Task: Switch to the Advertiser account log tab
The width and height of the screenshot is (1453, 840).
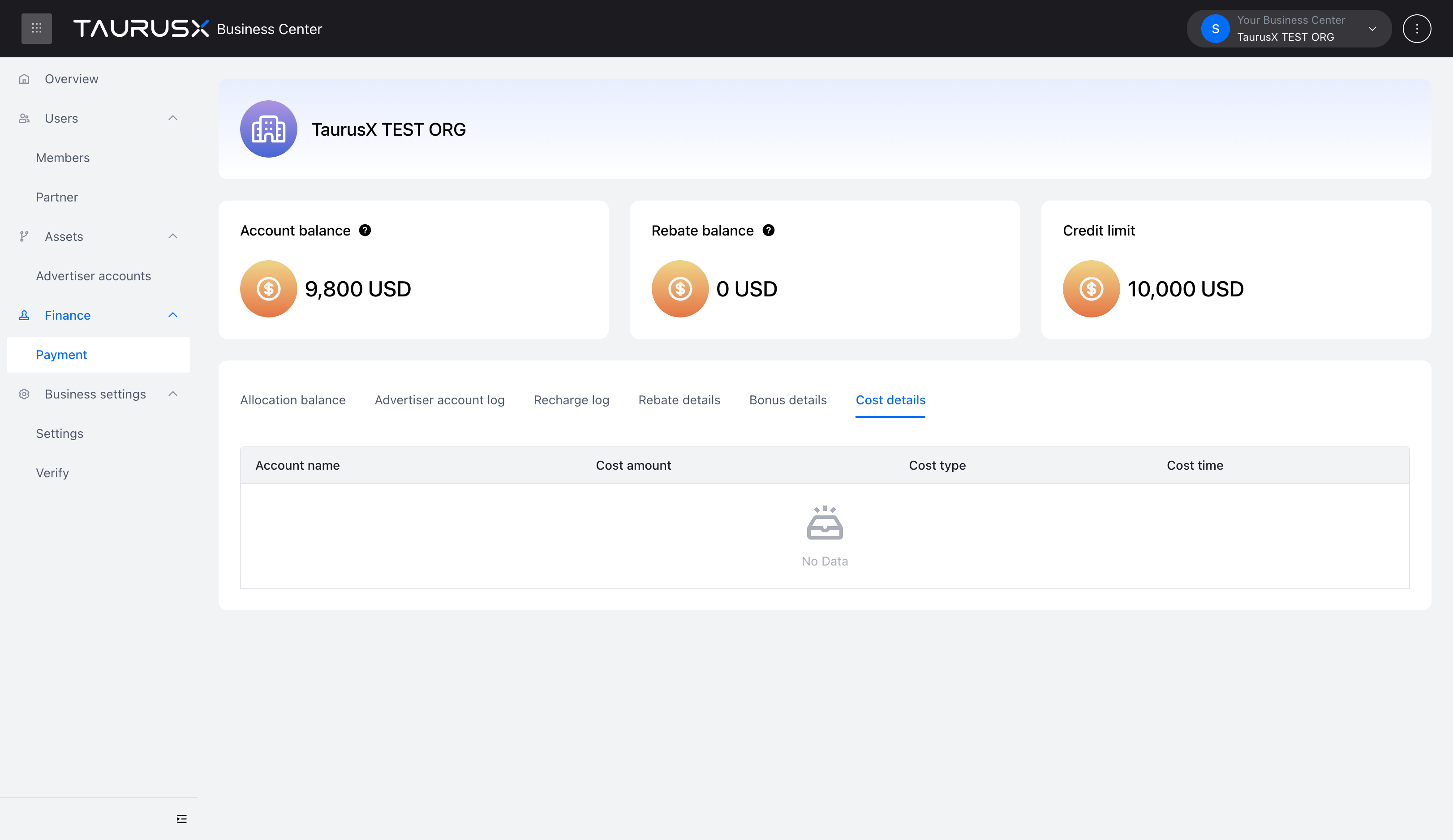Action: (439, 400)
